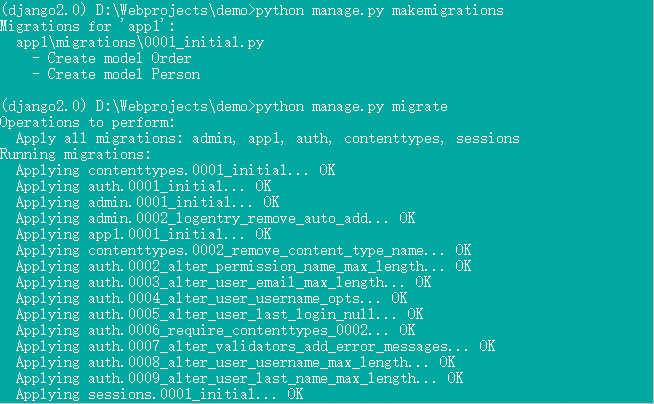
Task: Click the admin.0002_logentry_remove_auto_add line
Action: pyautogui.click(x=215, y=218)
